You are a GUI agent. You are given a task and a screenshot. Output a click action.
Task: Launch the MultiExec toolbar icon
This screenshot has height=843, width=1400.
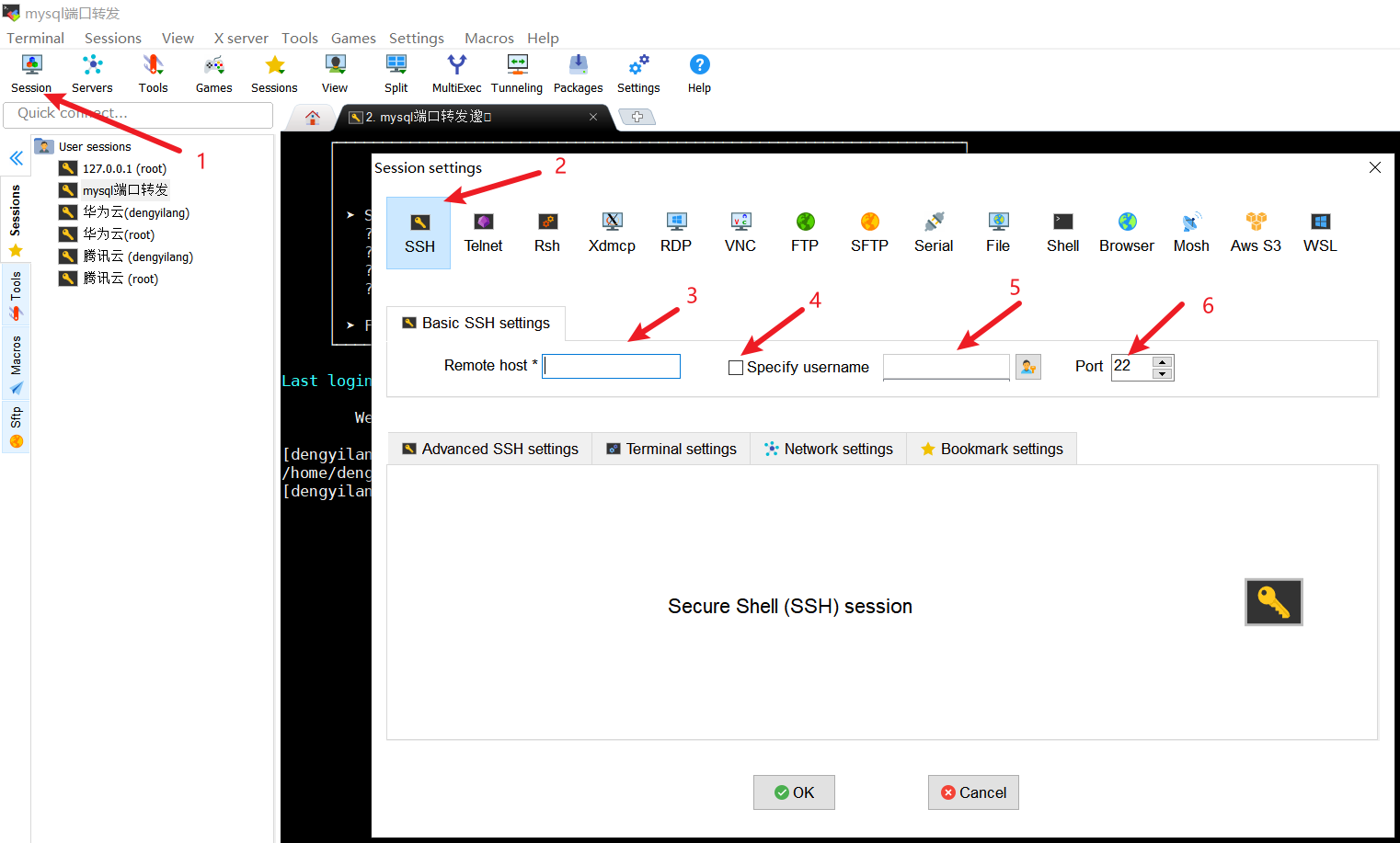456,74
